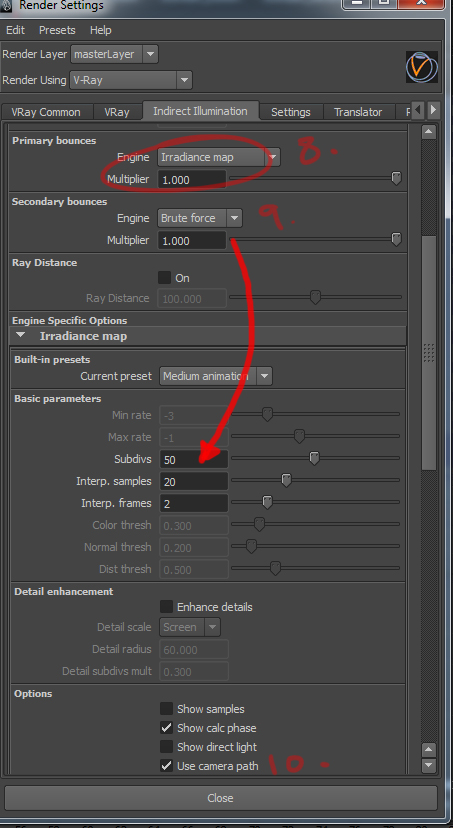Click the Interp. samples slider handle
Viewport: 453px width, 828px height.
click(286, 481)
